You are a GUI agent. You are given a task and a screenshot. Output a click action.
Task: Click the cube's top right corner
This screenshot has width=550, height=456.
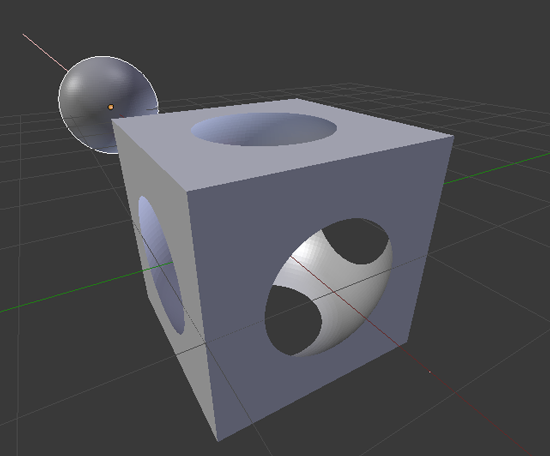pyautogui.click(x=454, y=136)
